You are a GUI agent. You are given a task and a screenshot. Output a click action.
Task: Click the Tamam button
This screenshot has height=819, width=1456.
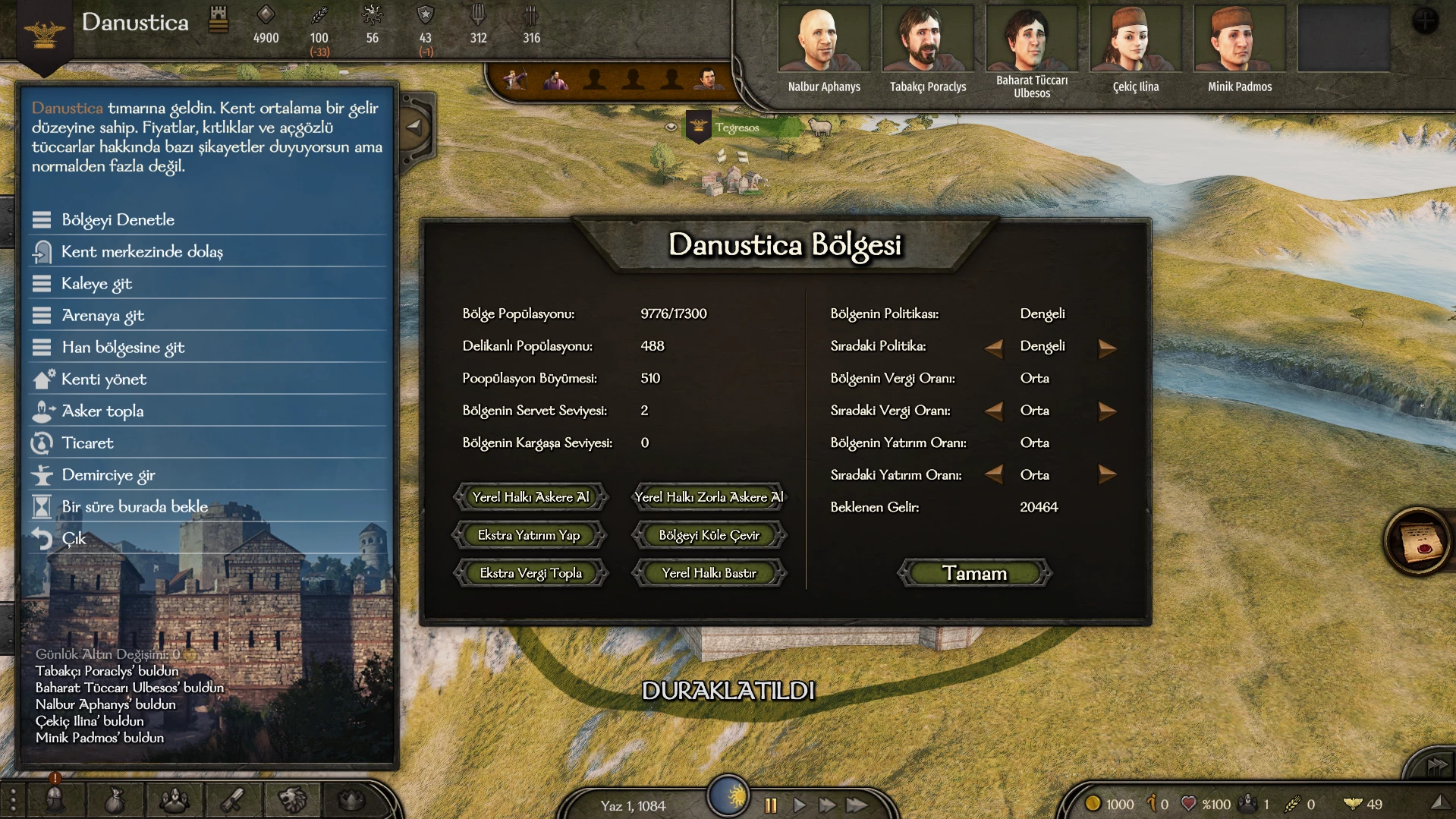(x=975, y=573)
